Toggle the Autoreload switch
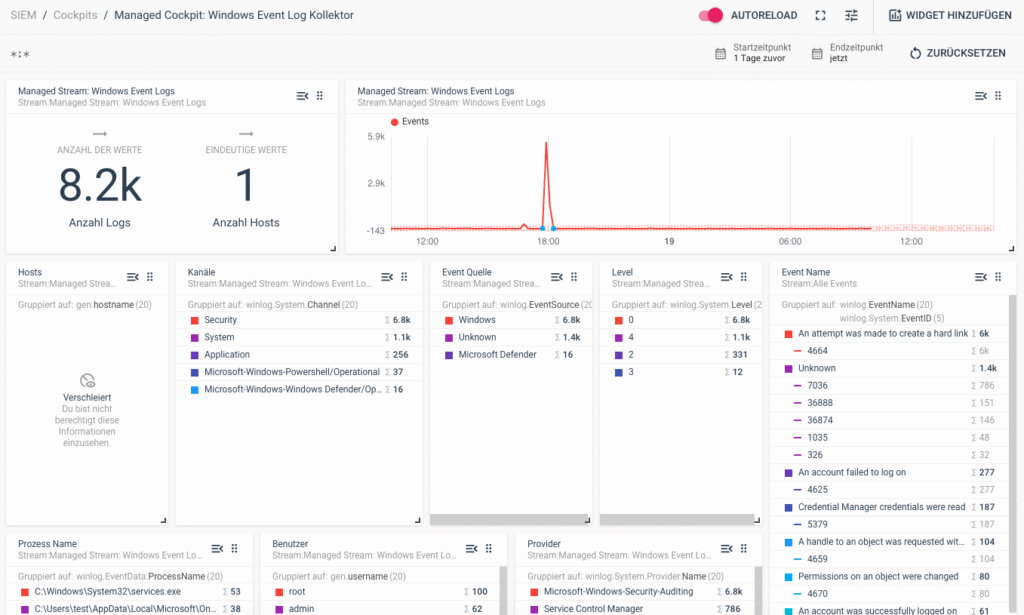1024x615 pixels. pos(712,15)
